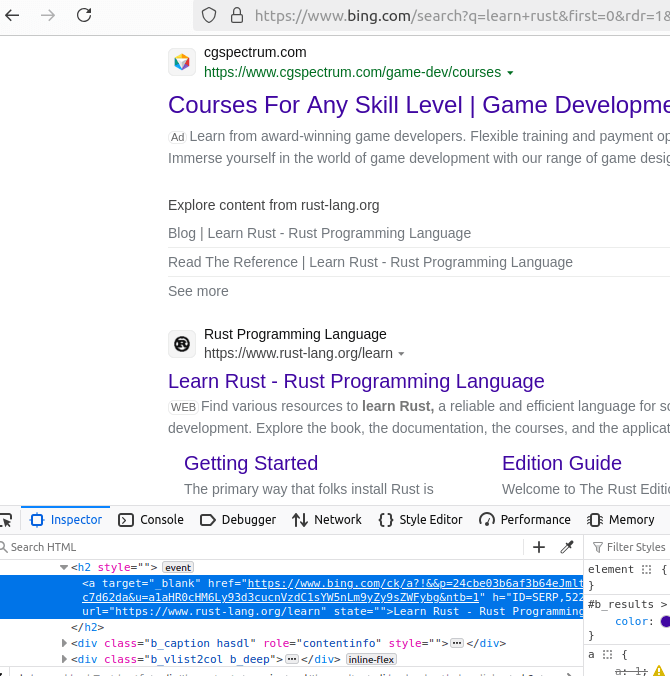
Task: Expand the cgspectrum URL dropdown arrow
Action: (x=510, y=73)
